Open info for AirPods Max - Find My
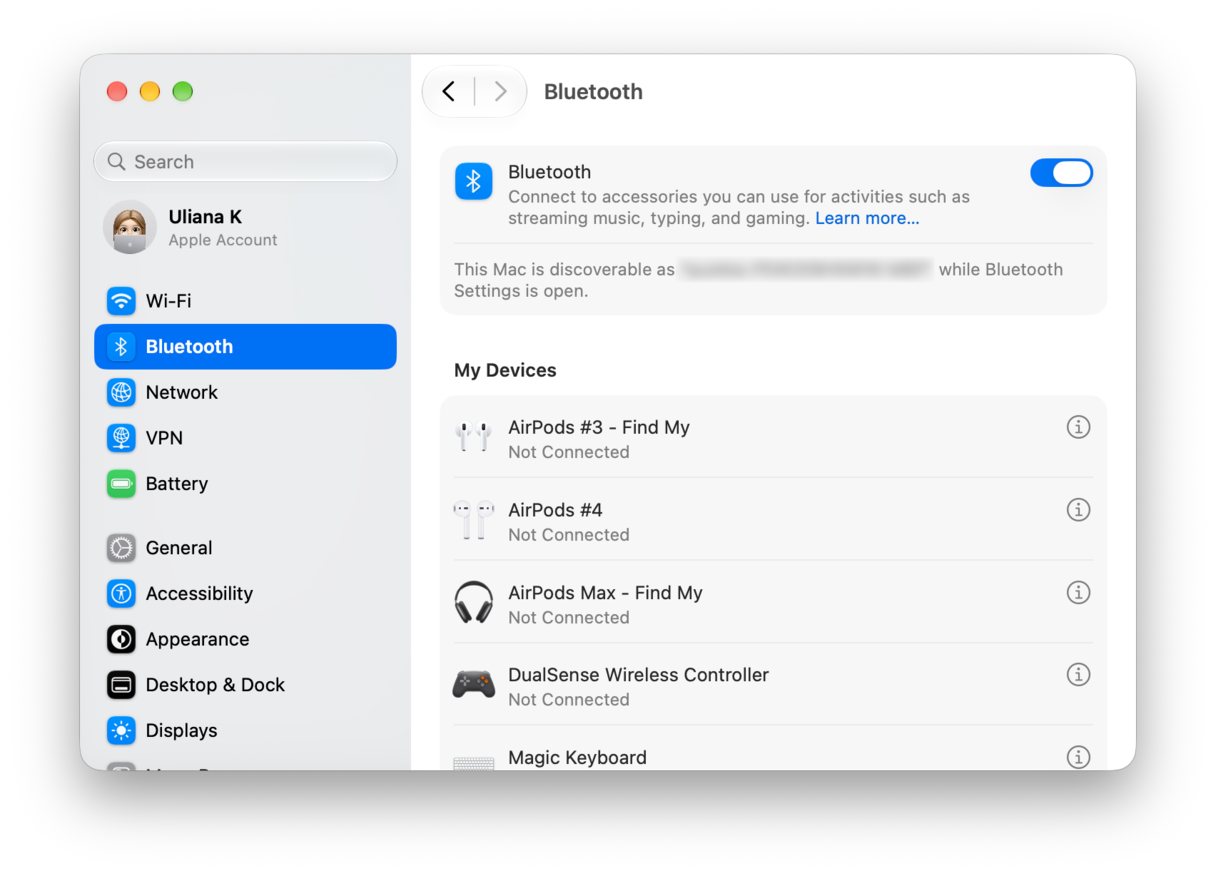The height and width of the screenshot is (876, 1216). (x=1078, y=593)
